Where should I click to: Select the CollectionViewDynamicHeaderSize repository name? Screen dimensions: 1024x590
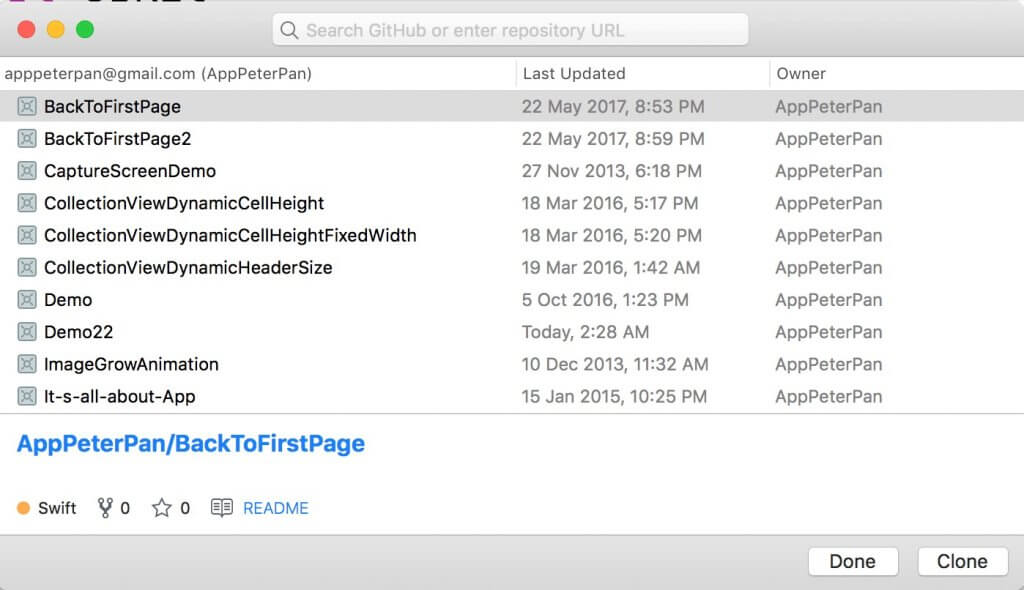click(x=188, y=268)
